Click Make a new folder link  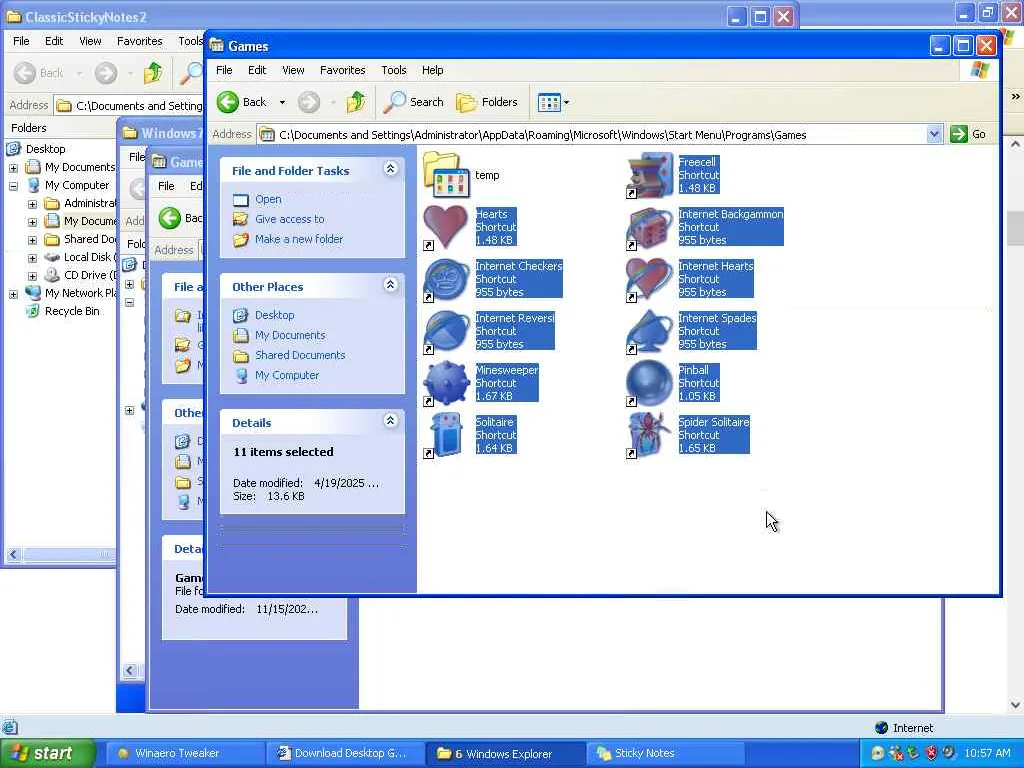point(299,239)
